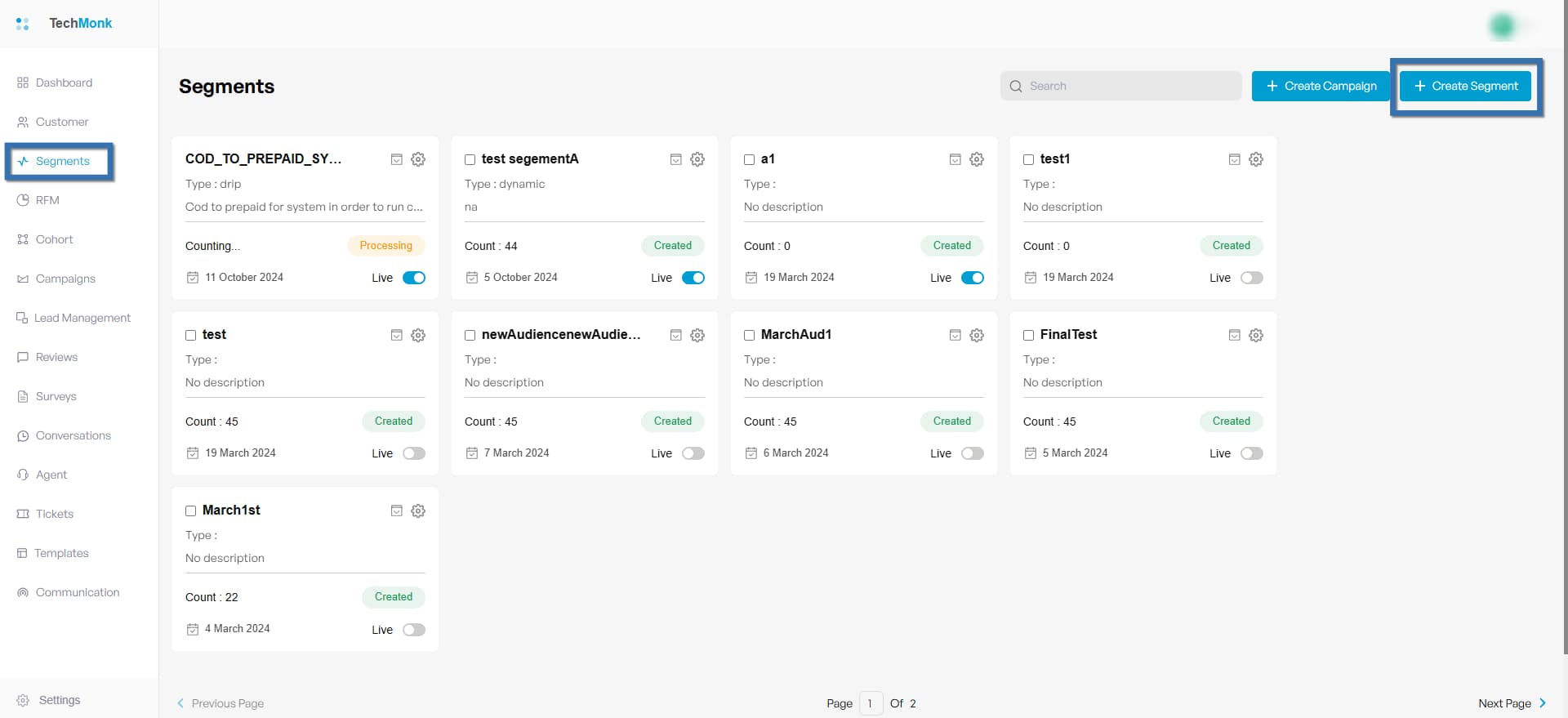Click archive icon on MarchAud1 card
Screen dimensions: 1568x718
click(955, 335)
